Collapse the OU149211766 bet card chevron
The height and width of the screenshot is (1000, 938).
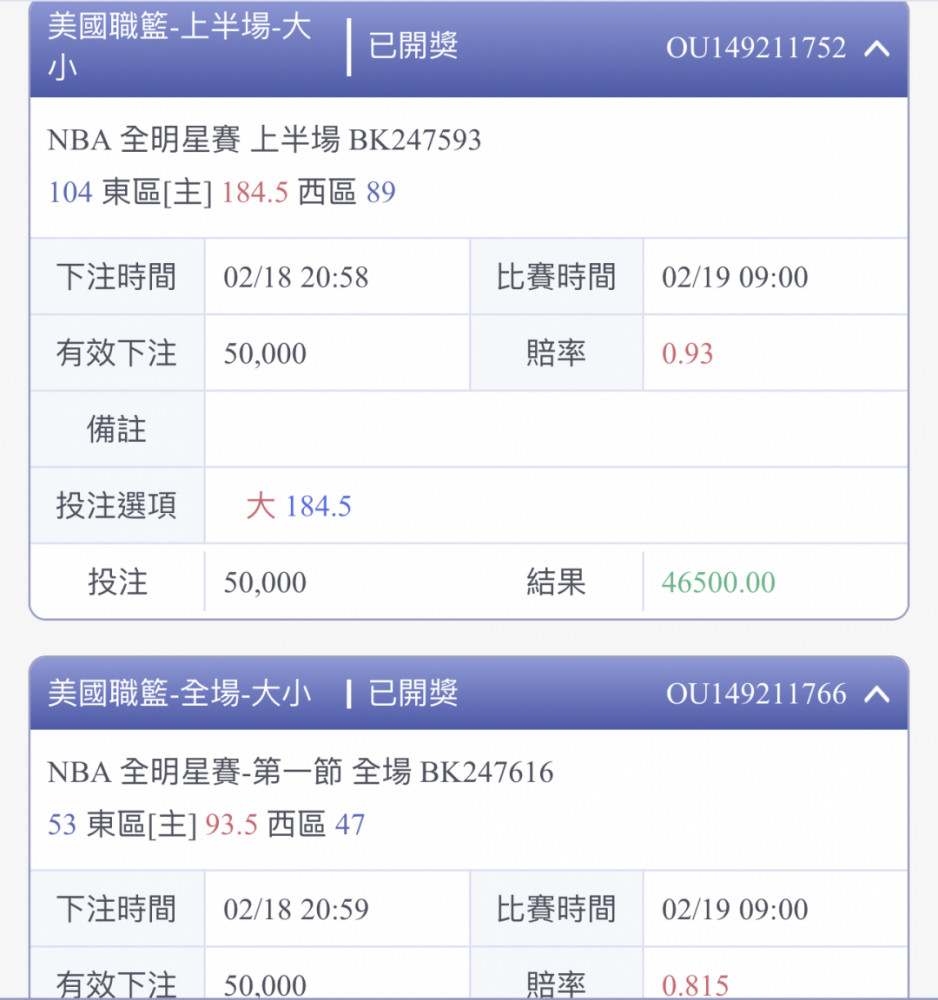[877, 694]
